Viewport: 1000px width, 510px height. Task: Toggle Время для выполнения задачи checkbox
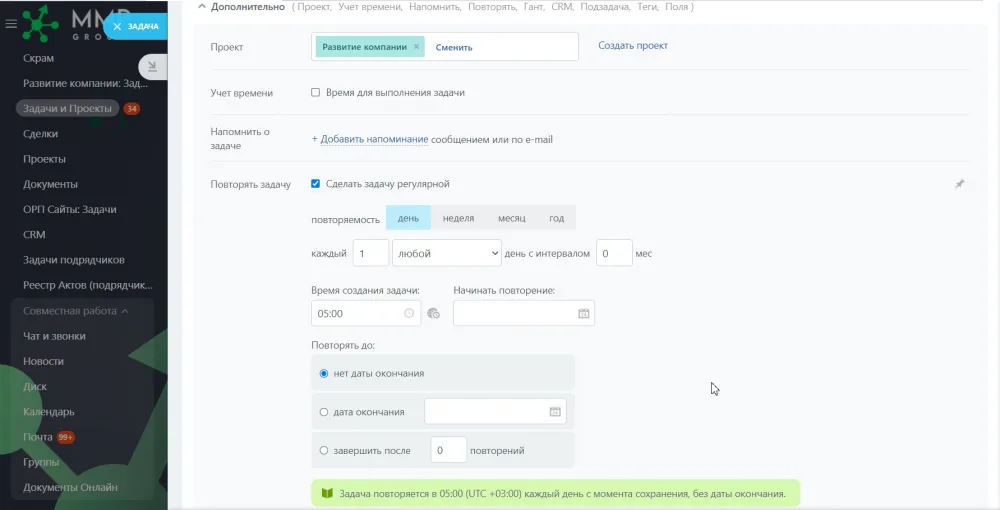(315, 92)
